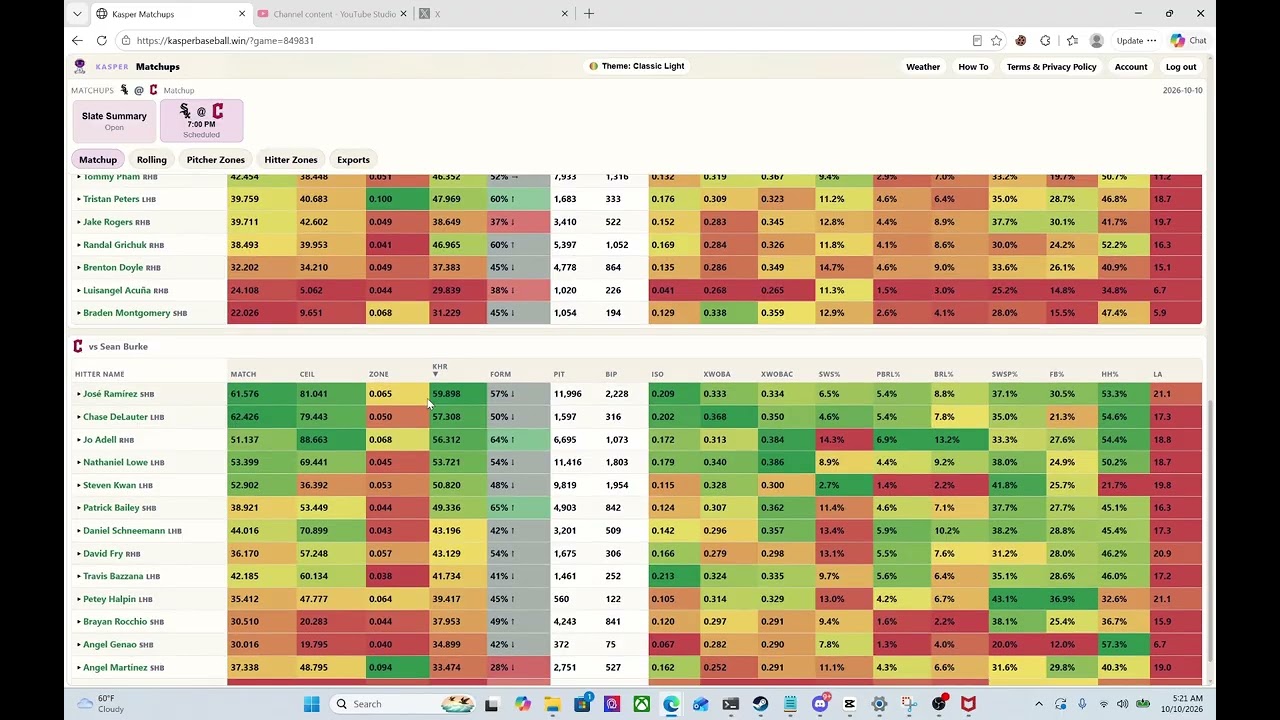Open File Explorer from the taskbar
This screenshot has width=1280, height=720.
coord(552,704)
